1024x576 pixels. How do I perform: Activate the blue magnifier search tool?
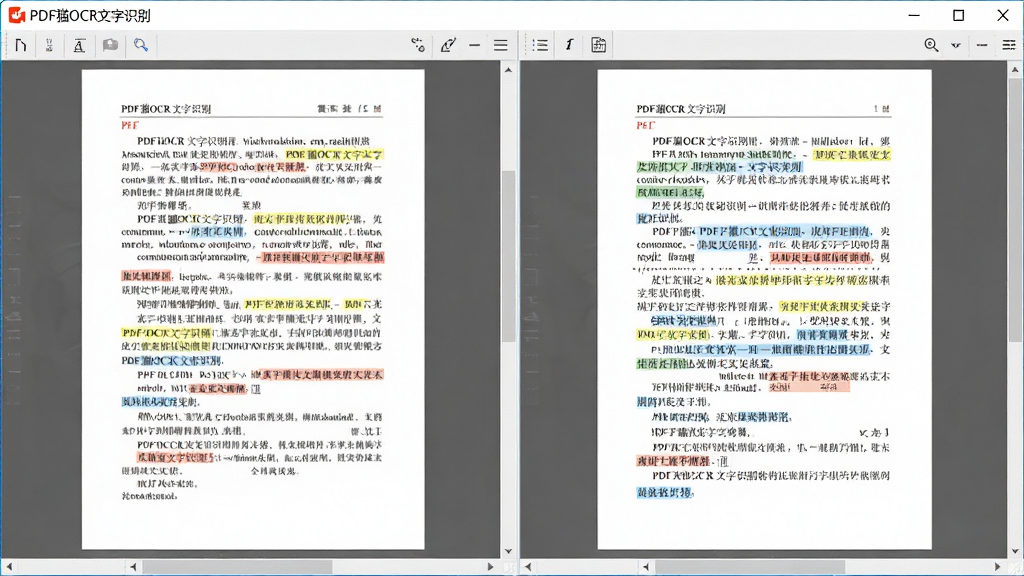pos(140,44)
